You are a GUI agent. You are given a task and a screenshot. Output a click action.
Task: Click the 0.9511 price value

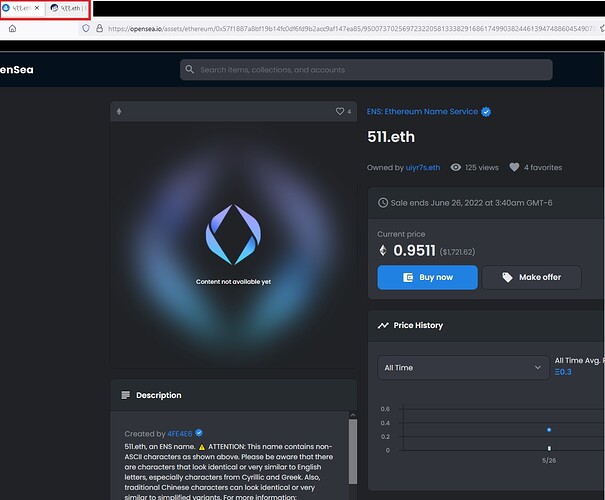click(x=414, y=250)
